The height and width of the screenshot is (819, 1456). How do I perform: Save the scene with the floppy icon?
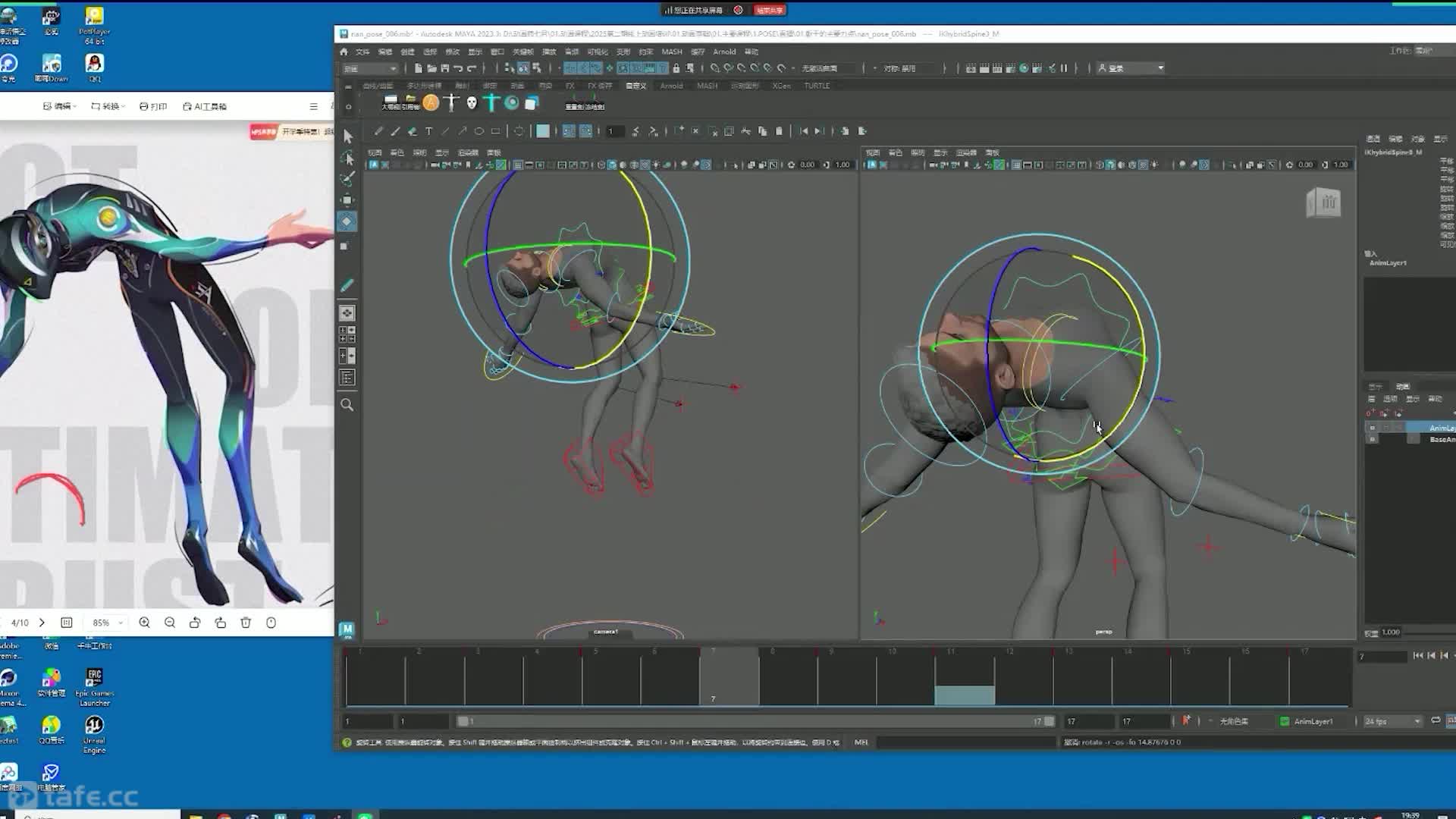click(x=445, y=68)
